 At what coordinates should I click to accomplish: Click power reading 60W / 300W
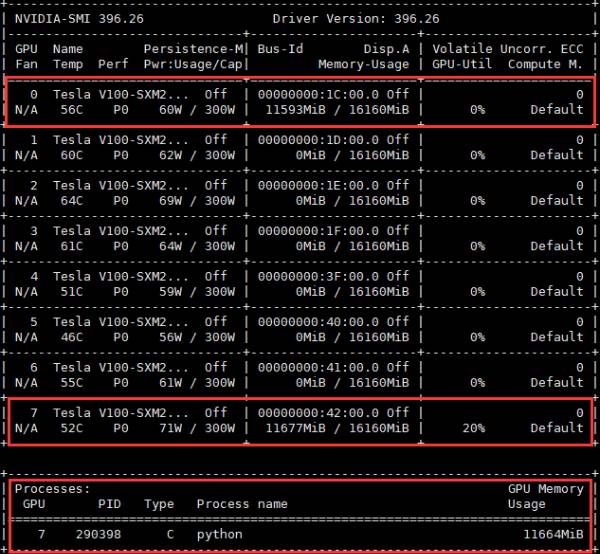coord(197,110)
